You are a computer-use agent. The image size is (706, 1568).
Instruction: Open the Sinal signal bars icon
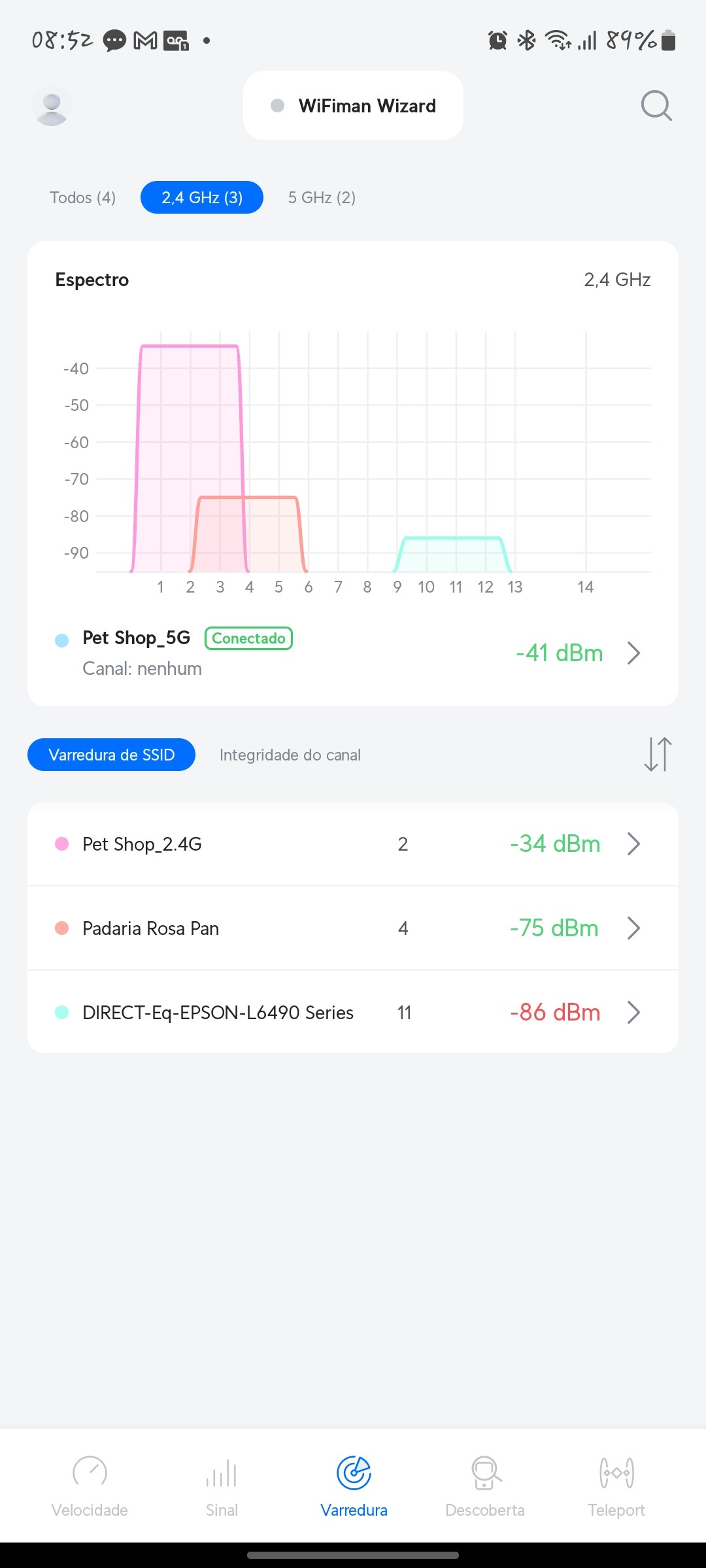click(x=222, y=1473)
